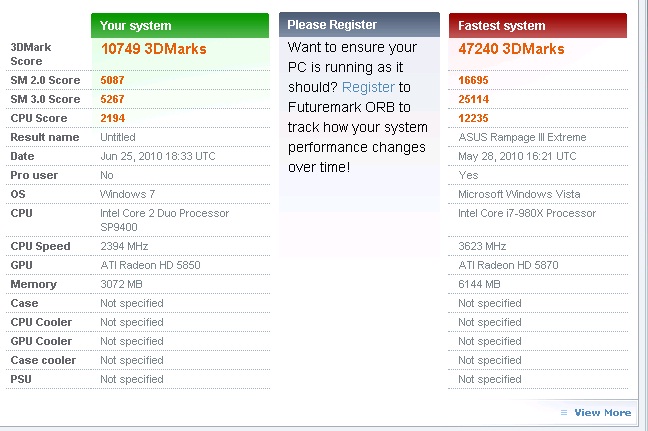Click your SM 2.0 score 5087
The height and width of the screenshot is (431, 648).
(112, 80)
